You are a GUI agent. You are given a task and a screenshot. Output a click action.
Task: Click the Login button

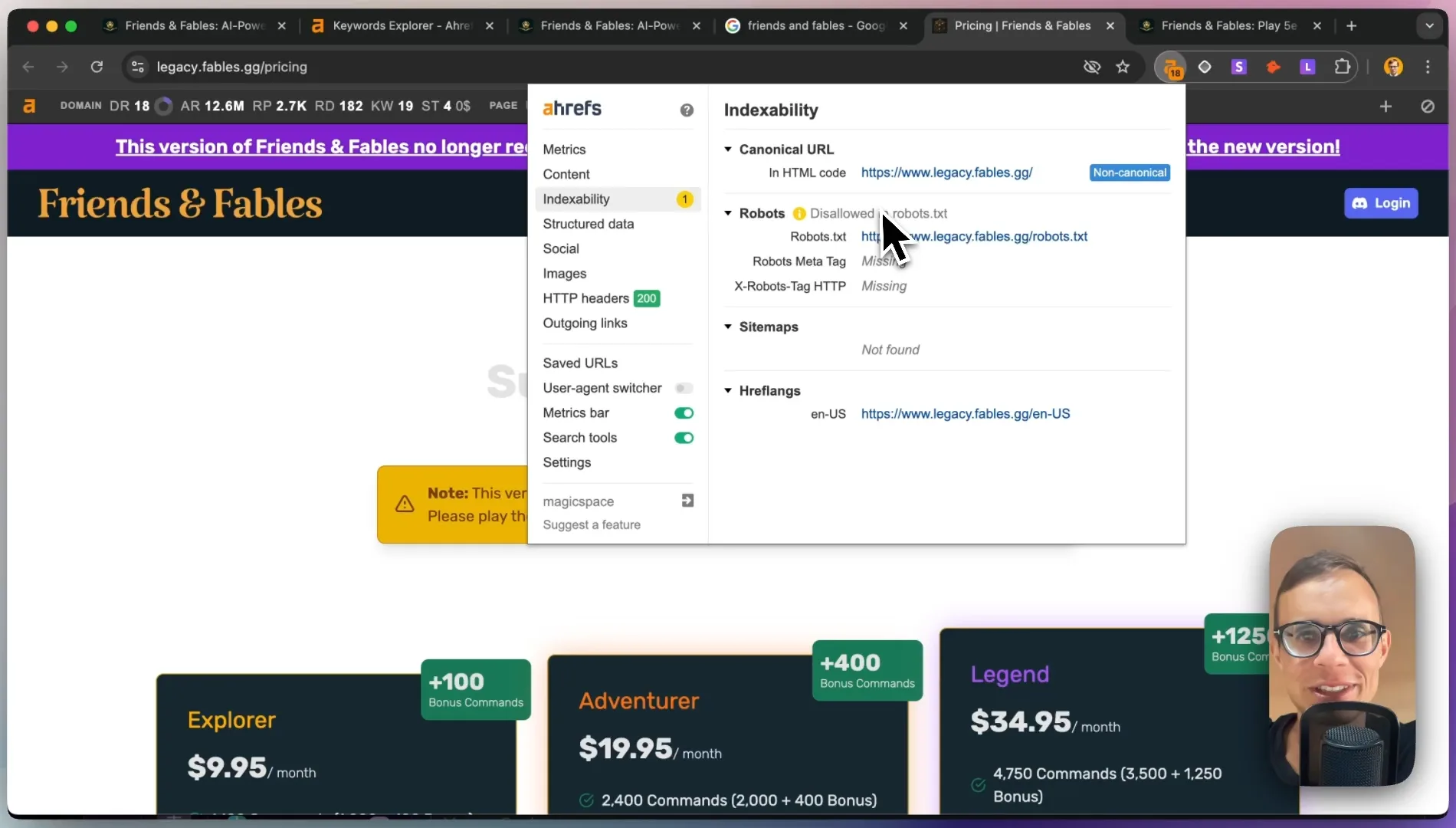[1381, 203]
